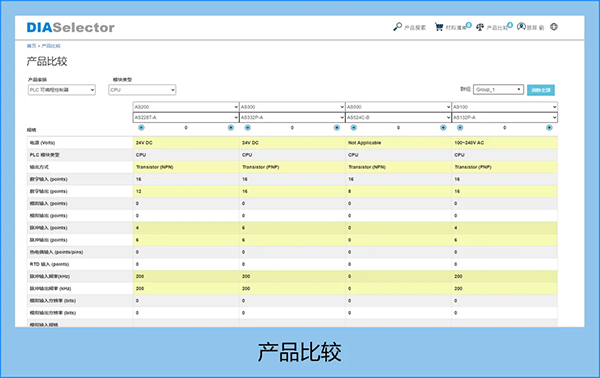Click the right round icon under AS332P-A

point(337,127)
